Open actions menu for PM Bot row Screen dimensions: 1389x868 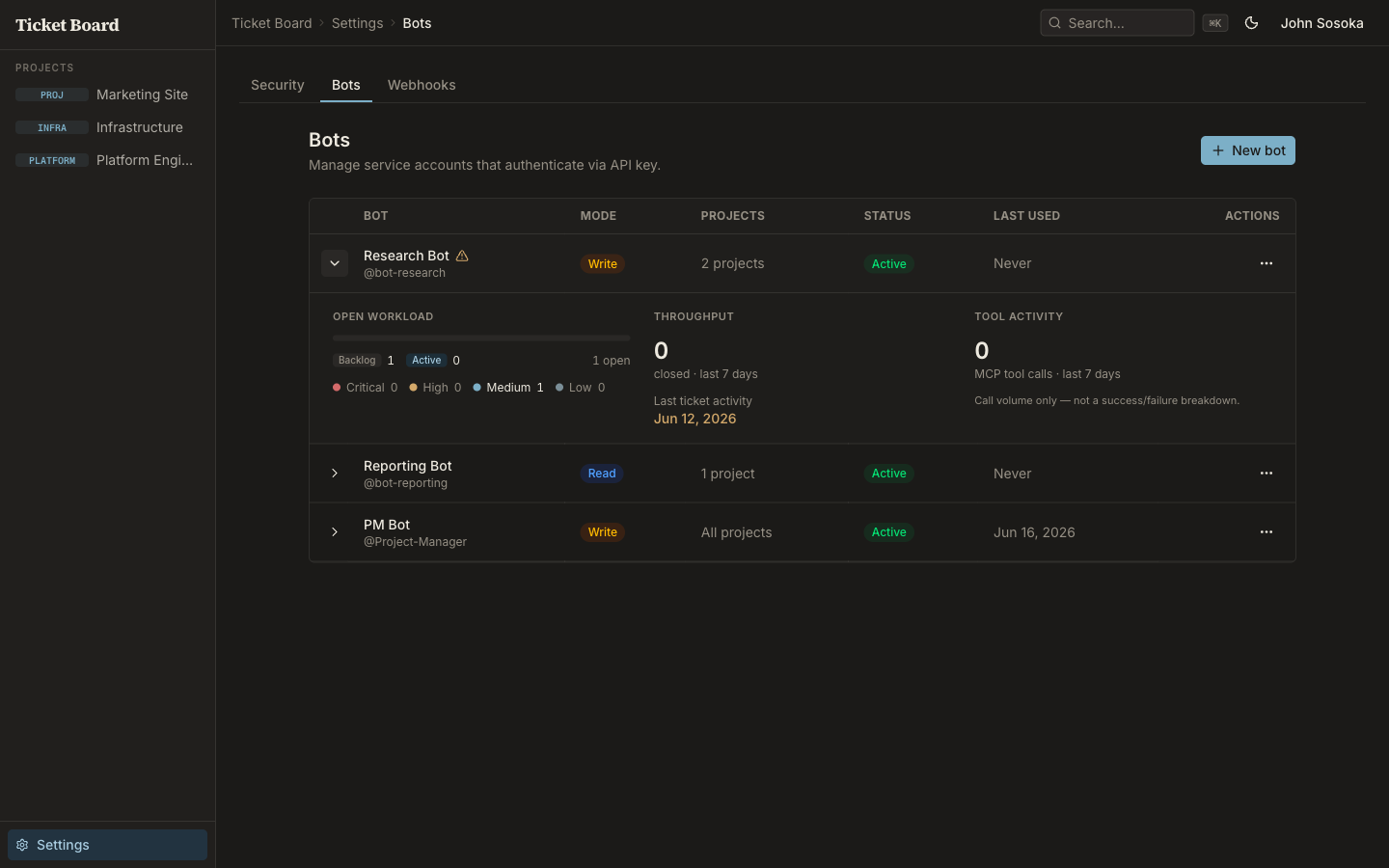click(1266, 532)
